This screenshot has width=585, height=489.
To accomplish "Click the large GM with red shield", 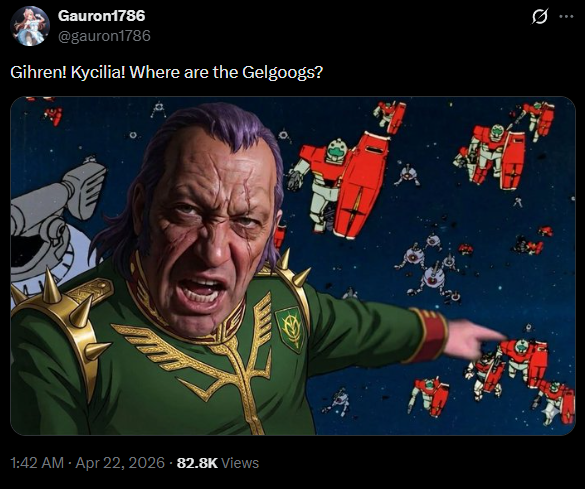I will [338, 185].
